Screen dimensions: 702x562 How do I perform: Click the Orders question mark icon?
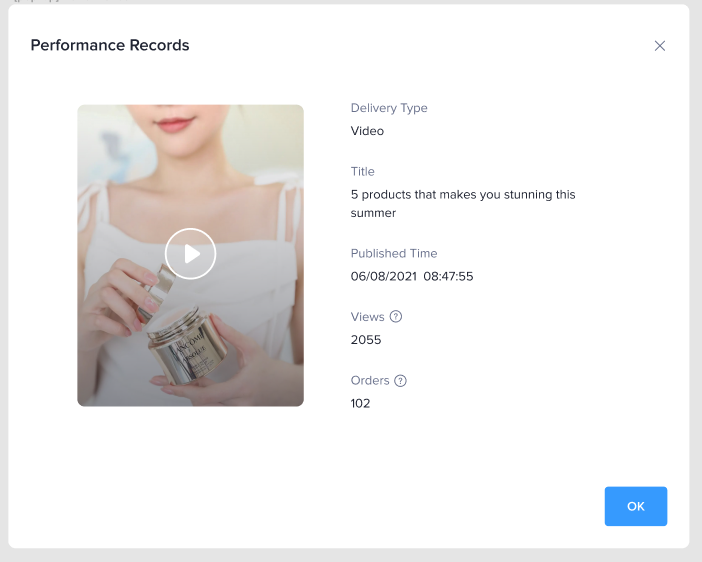pyautogui.click(x=400, y=381)
